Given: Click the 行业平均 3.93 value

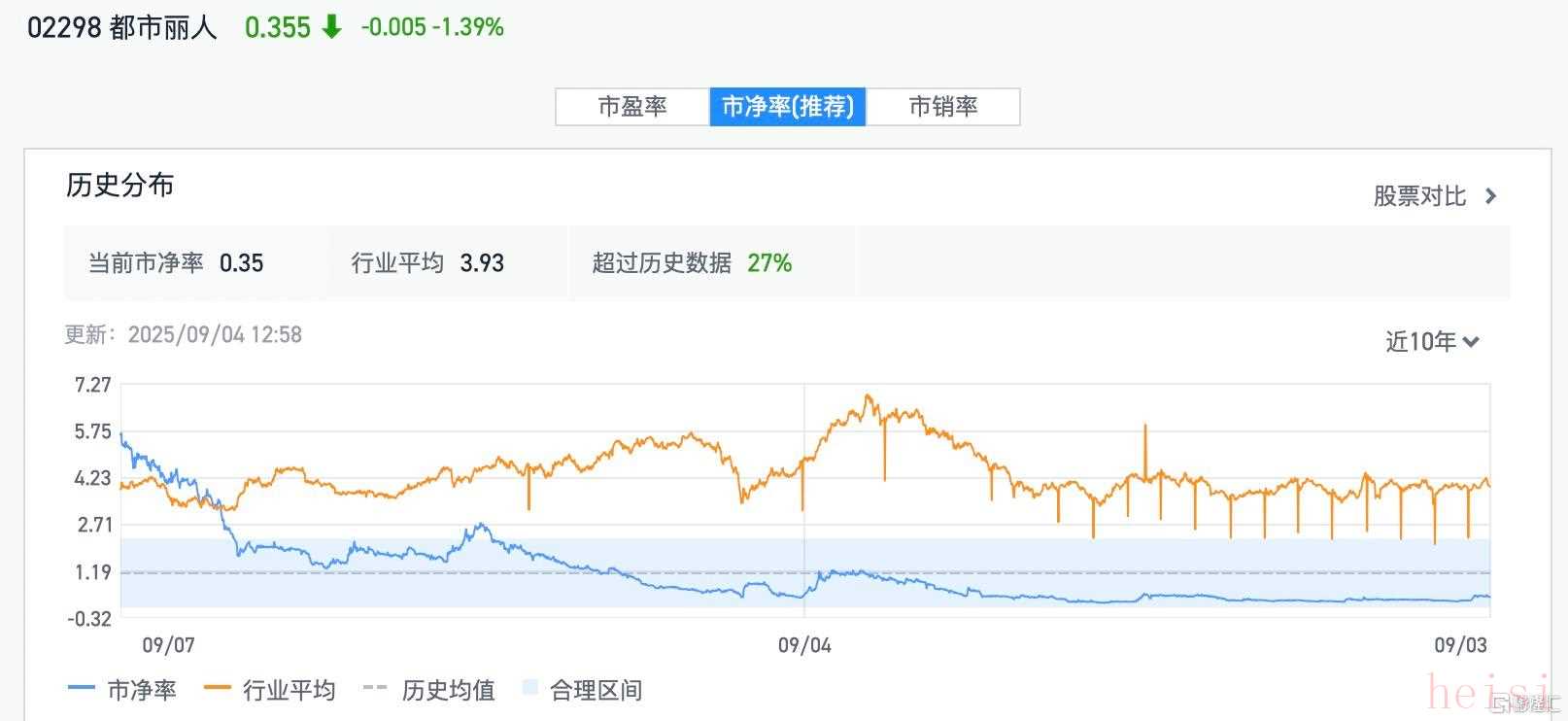Looking at the screenshot, I should 482,263.
